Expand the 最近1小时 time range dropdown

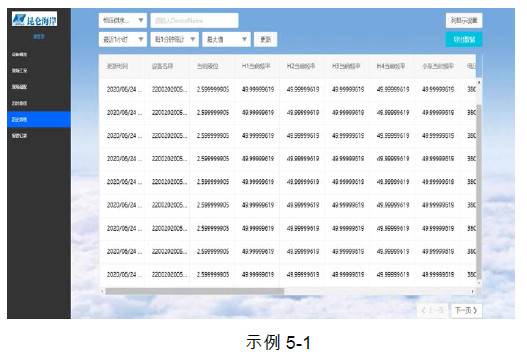[x=123, y=40]
